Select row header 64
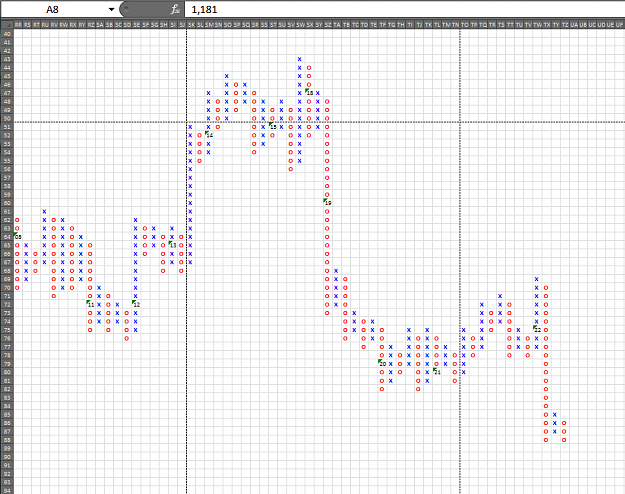 [7, 237]
